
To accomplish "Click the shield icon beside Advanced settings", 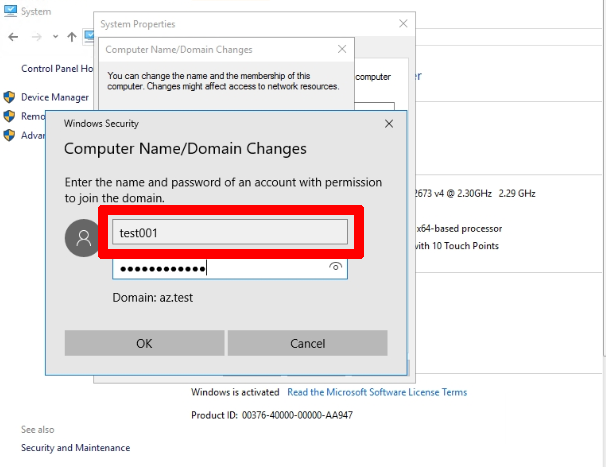I will [9, 135].
